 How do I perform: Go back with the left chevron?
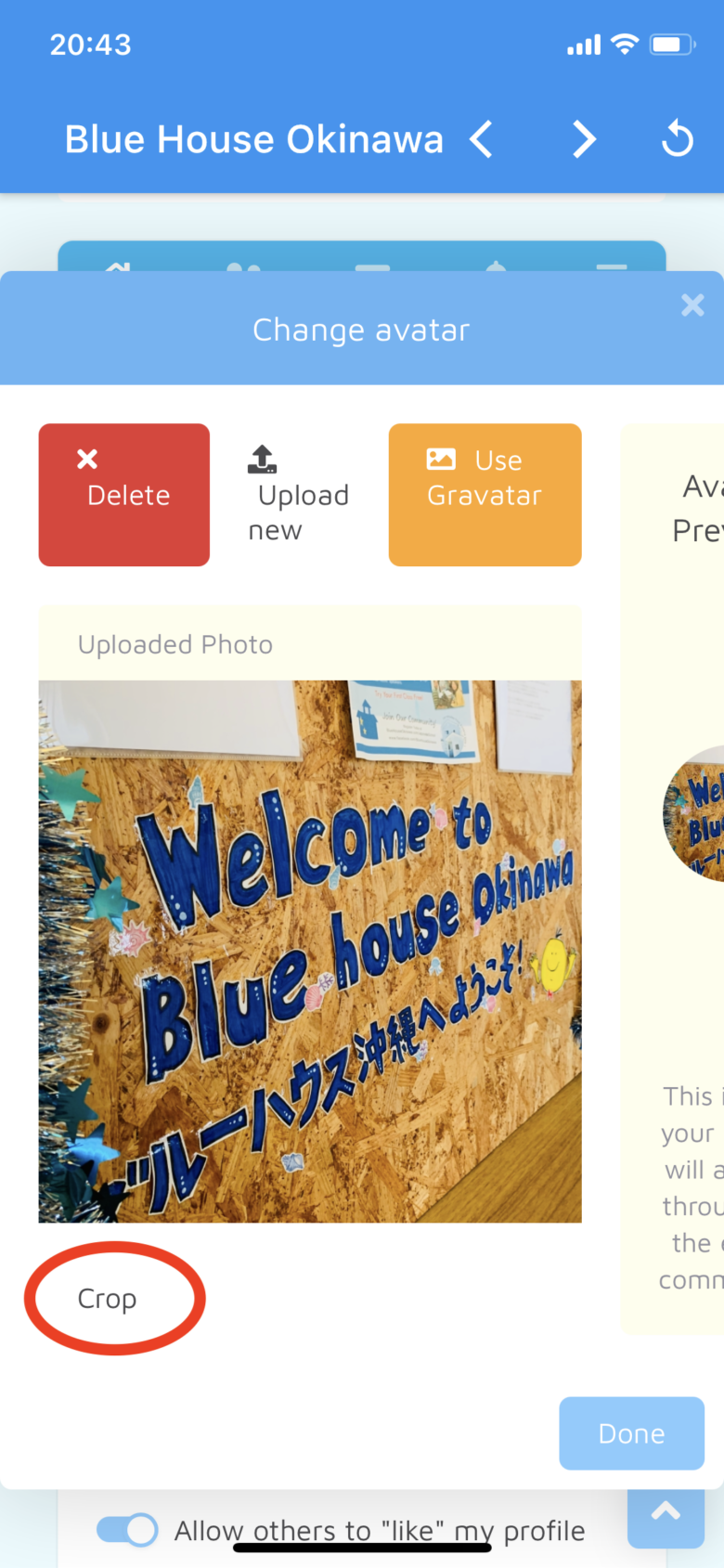tap(481, 140)
